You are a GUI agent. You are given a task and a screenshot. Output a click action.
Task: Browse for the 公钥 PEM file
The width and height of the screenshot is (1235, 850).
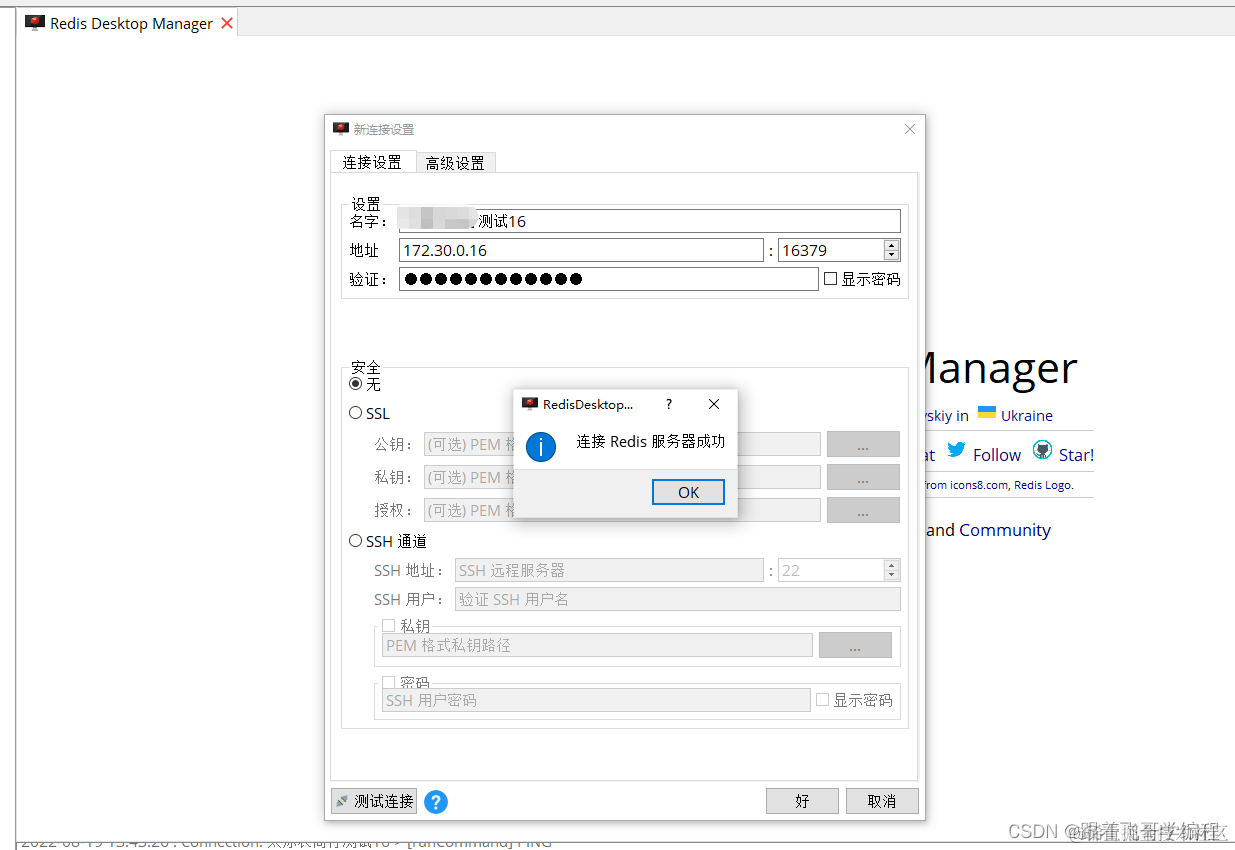coord(863,444)
